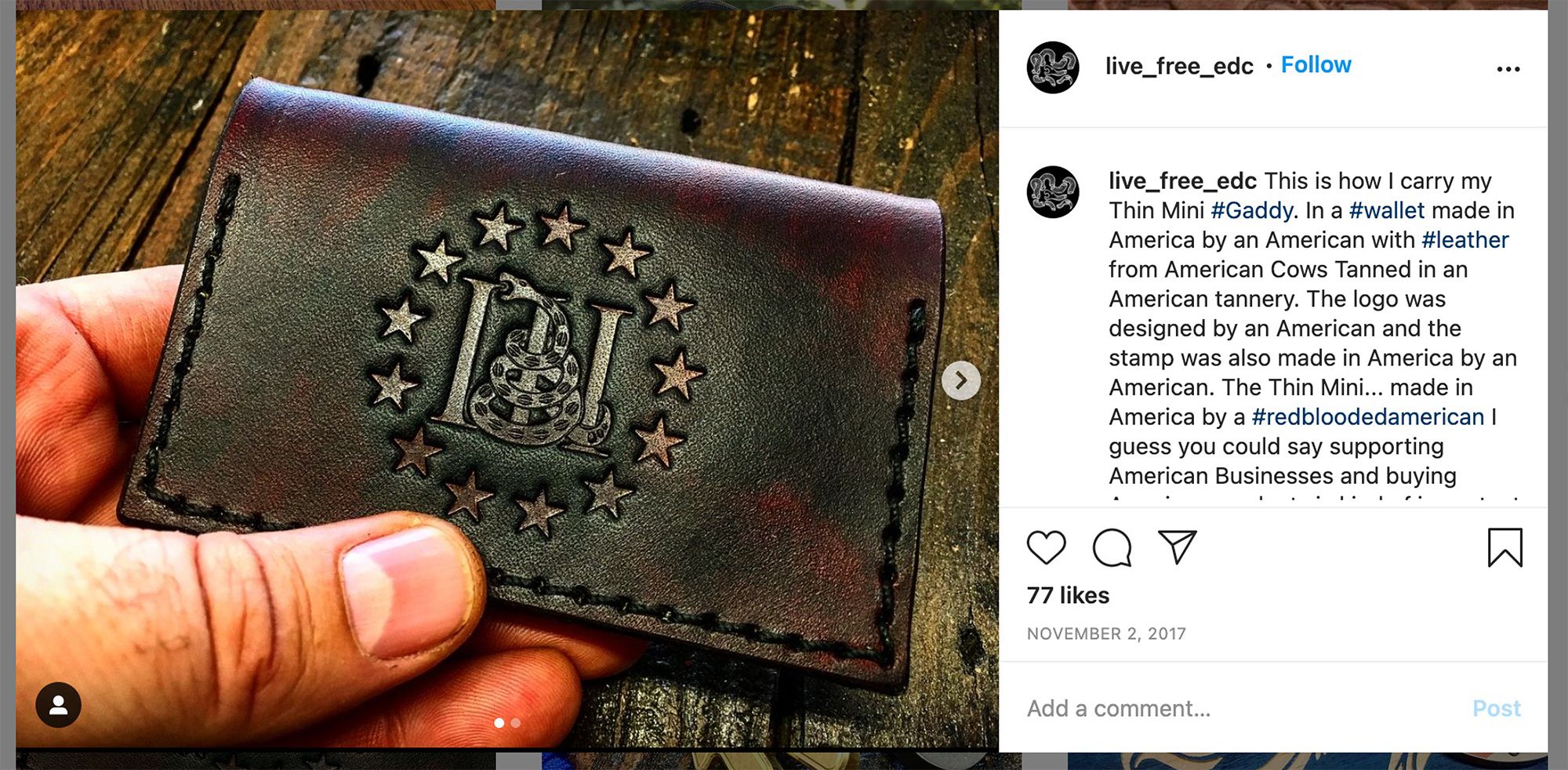Open the #redbloodedamerican hashtag
This screenshot has height=770, width=1568.
pyautogui.click(x=1368, y=416)
